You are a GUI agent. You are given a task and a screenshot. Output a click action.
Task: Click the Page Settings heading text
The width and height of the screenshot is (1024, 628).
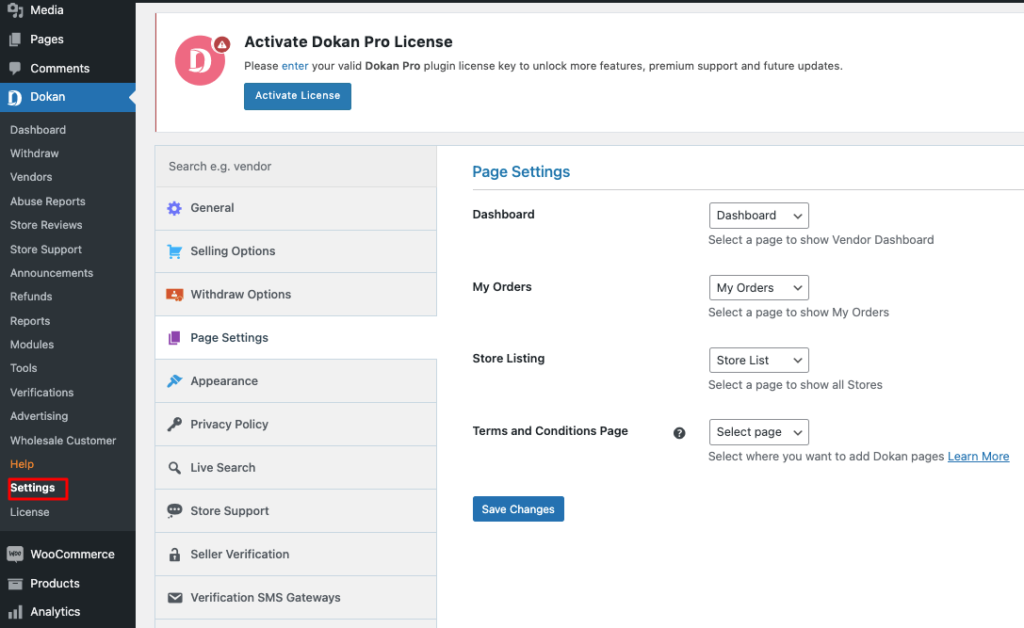(x=521, y=172)
